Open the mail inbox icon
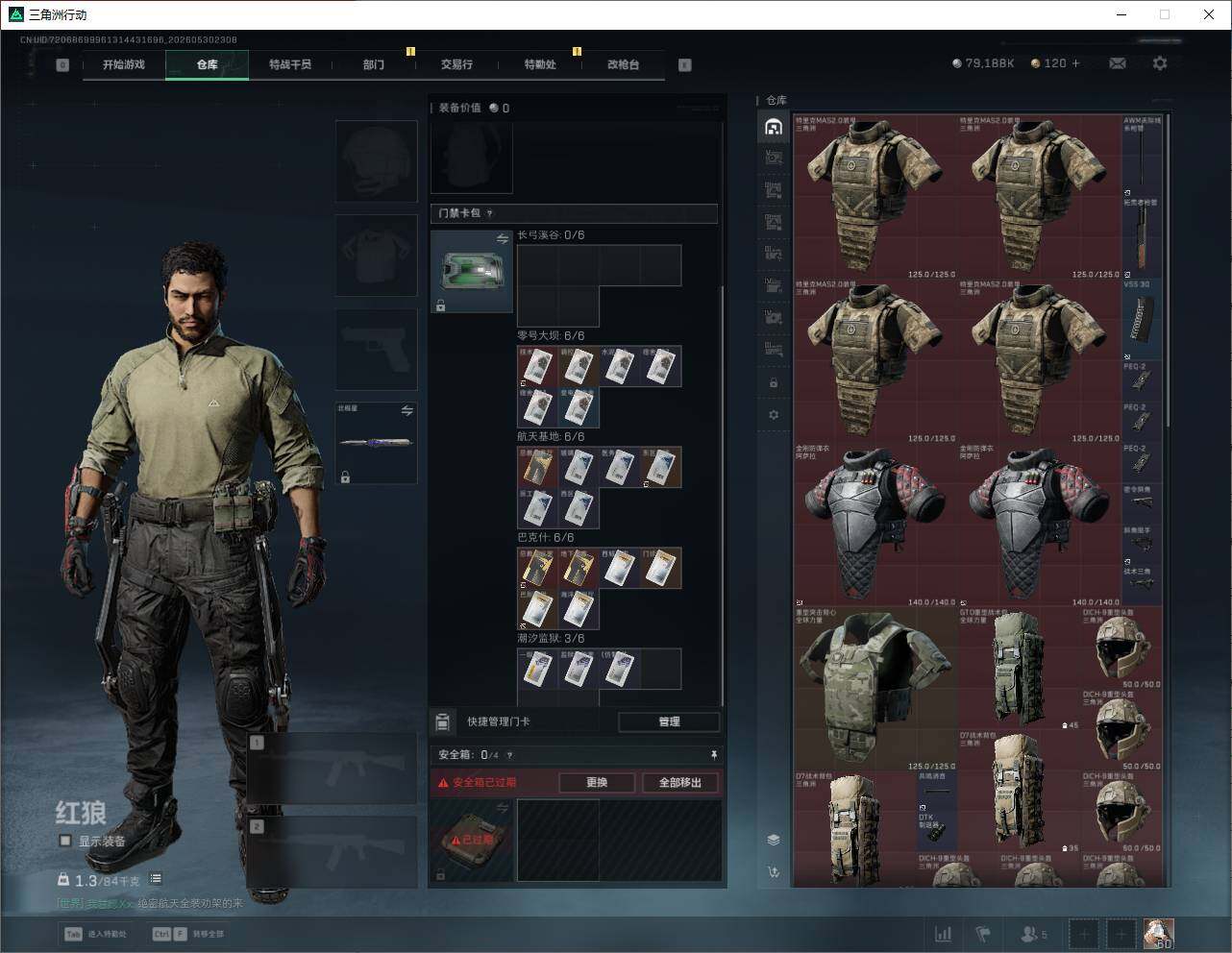The height and width of the screenshot is (953, 1232). pyautogui.click(x=1118, y=63)
